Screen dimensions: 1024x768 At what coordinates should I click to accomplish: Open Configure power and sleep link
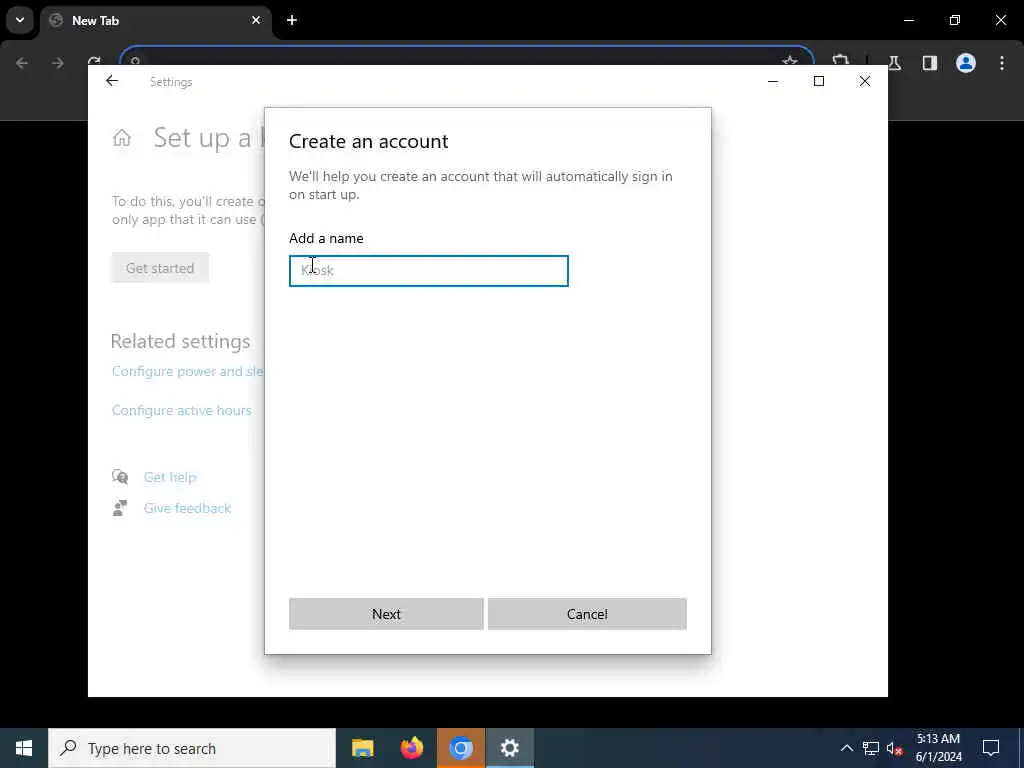(x=187, y=371)
